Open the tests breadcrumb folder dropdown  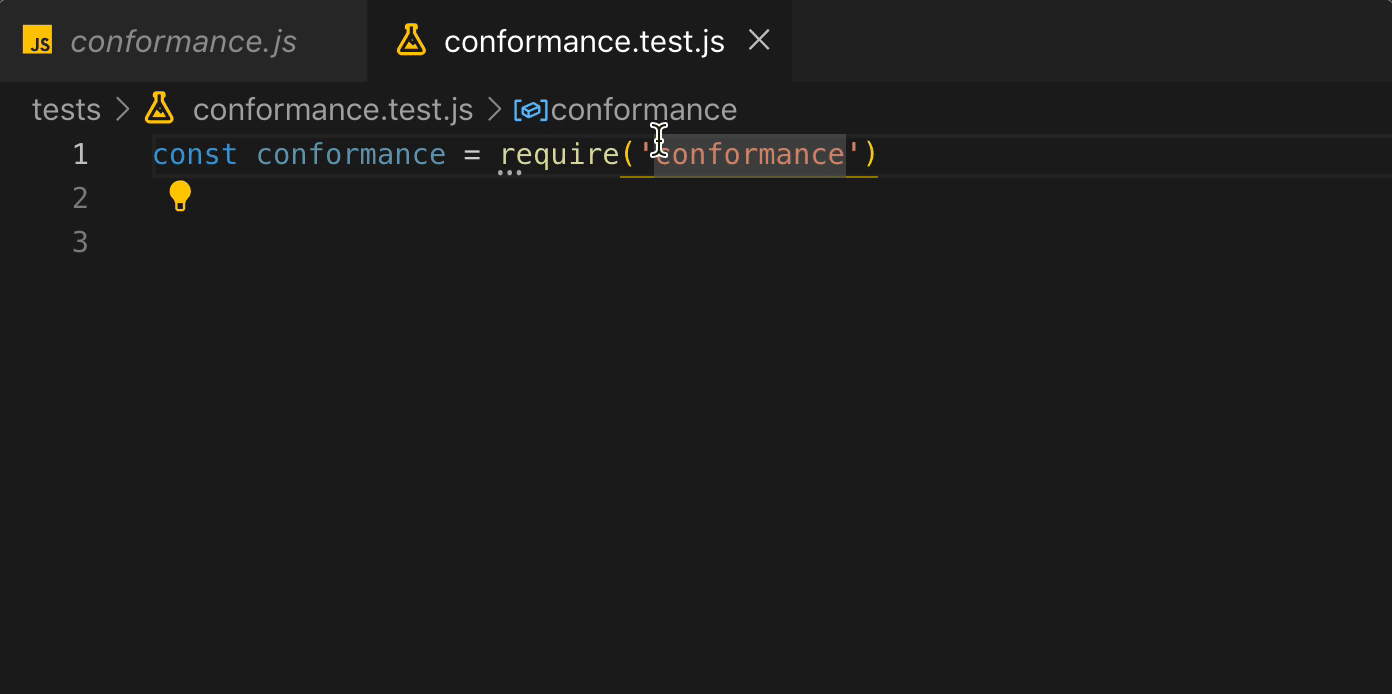(x=66, y=109)
